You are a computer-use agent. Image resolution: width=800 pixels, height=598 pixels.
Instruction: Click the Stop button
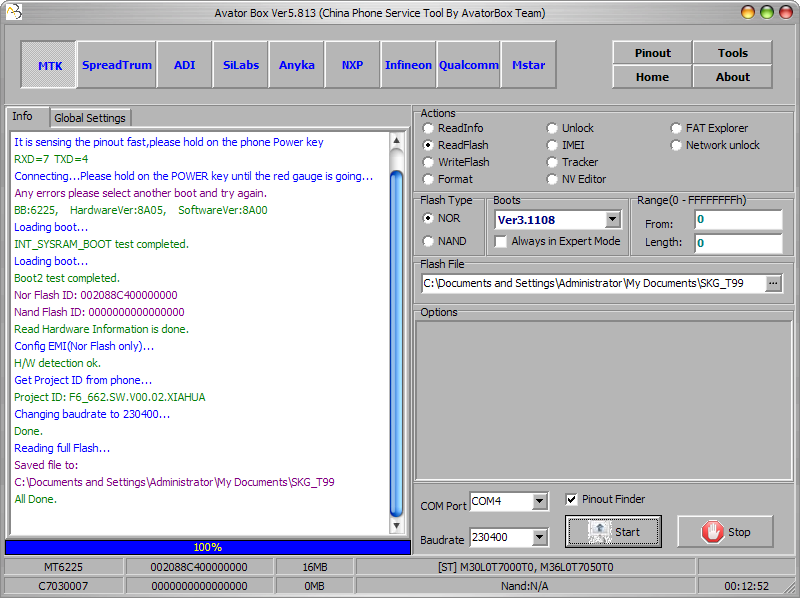[725, 532]
